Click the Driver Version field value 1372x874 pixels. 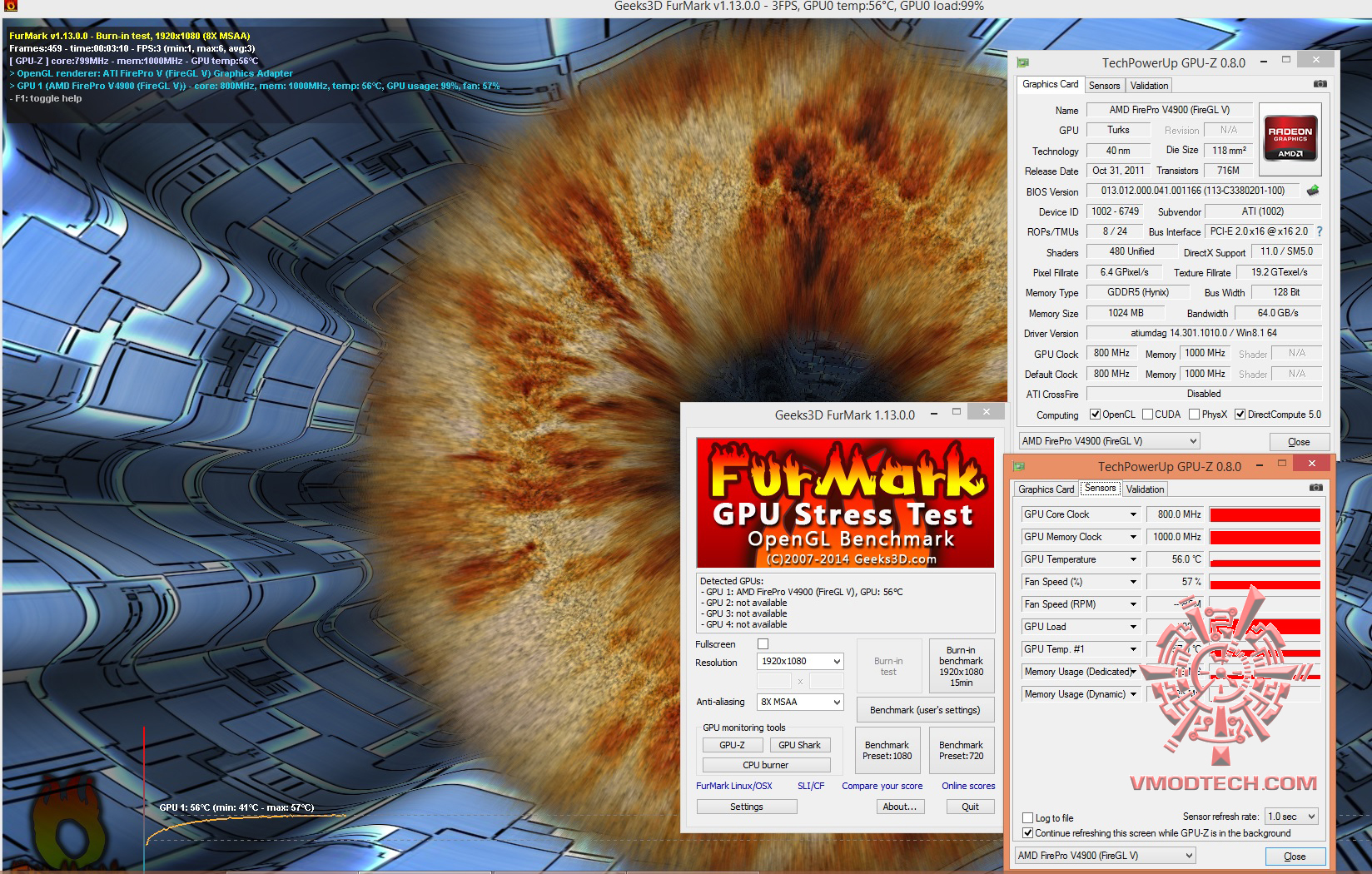click(1204, 333)
